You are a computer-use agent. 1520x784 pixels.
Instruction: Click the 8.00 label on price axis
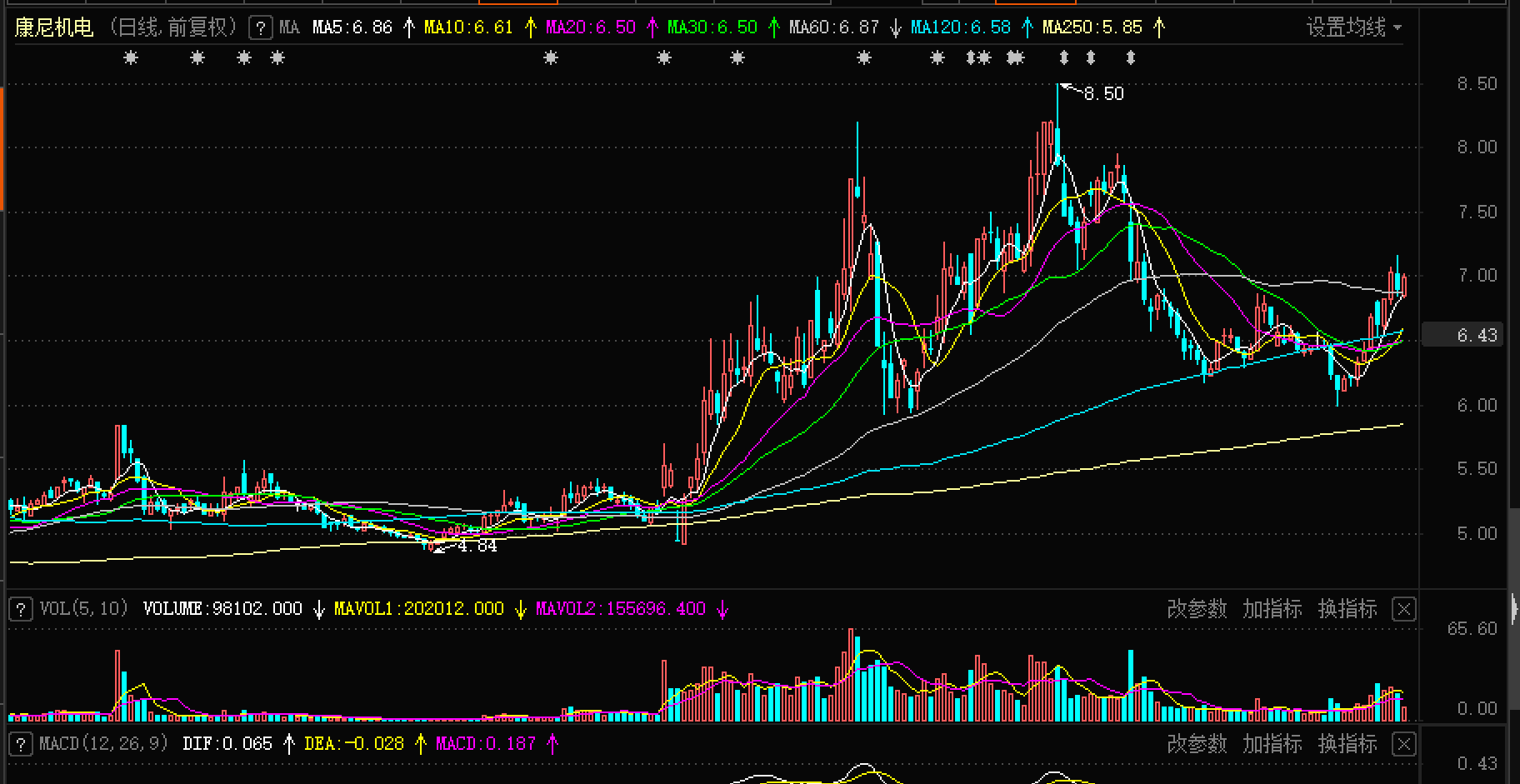[1477, 147]
